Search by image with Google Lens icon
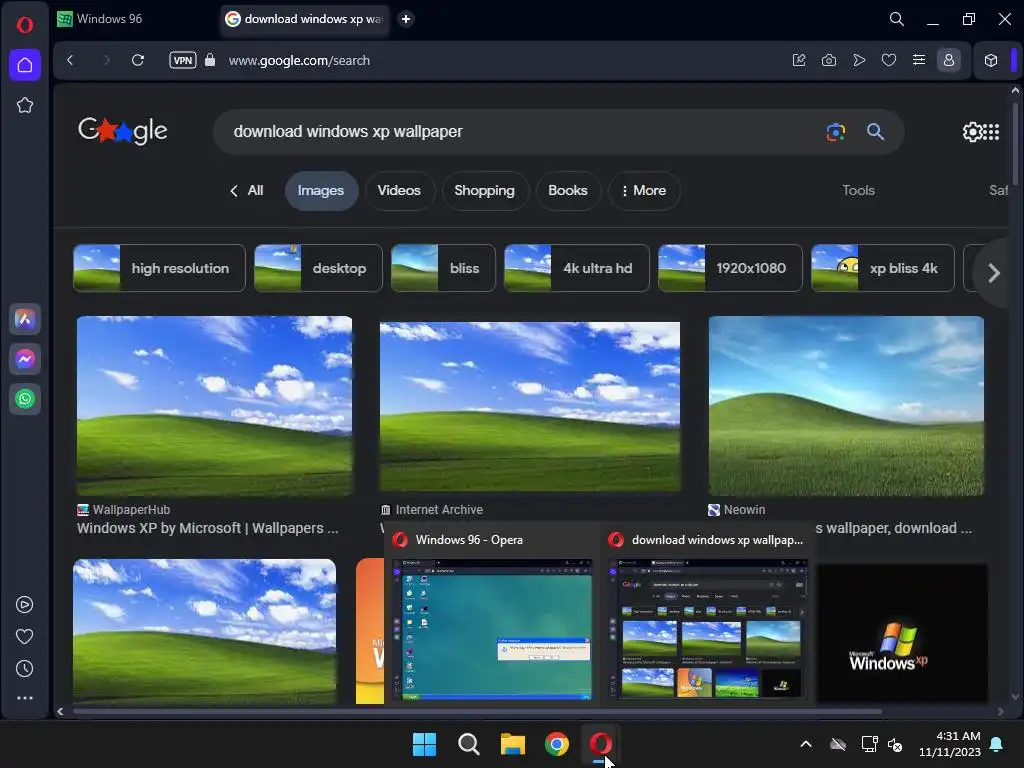The height and width of the screenshot is (768, 1024). pos(835,131)
